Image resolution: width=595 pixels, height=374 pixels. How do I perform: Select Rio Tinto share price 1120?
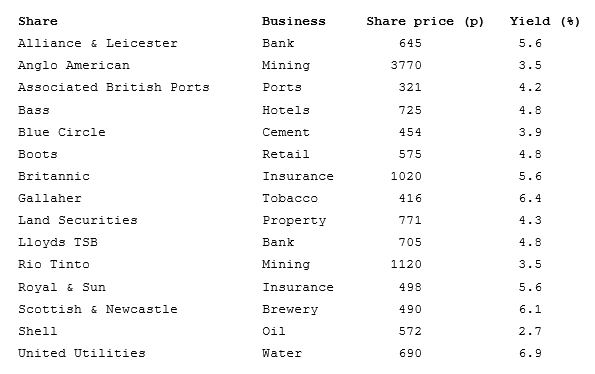pos(406,264)
